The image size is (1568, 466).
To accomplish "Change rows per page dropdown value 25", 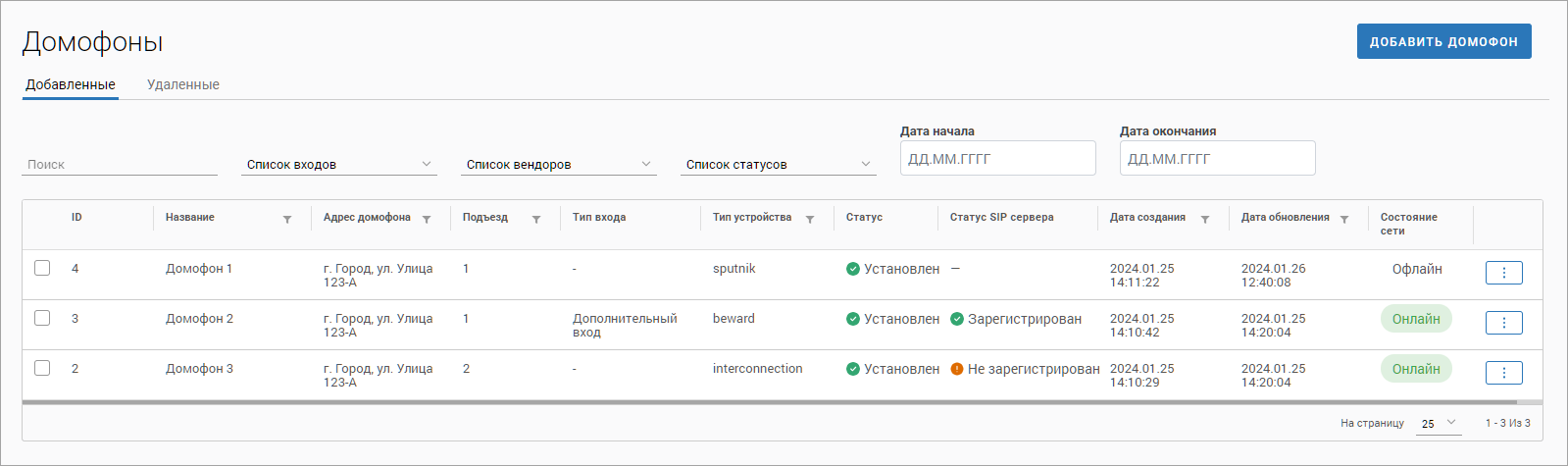I will pos(1439,424).
